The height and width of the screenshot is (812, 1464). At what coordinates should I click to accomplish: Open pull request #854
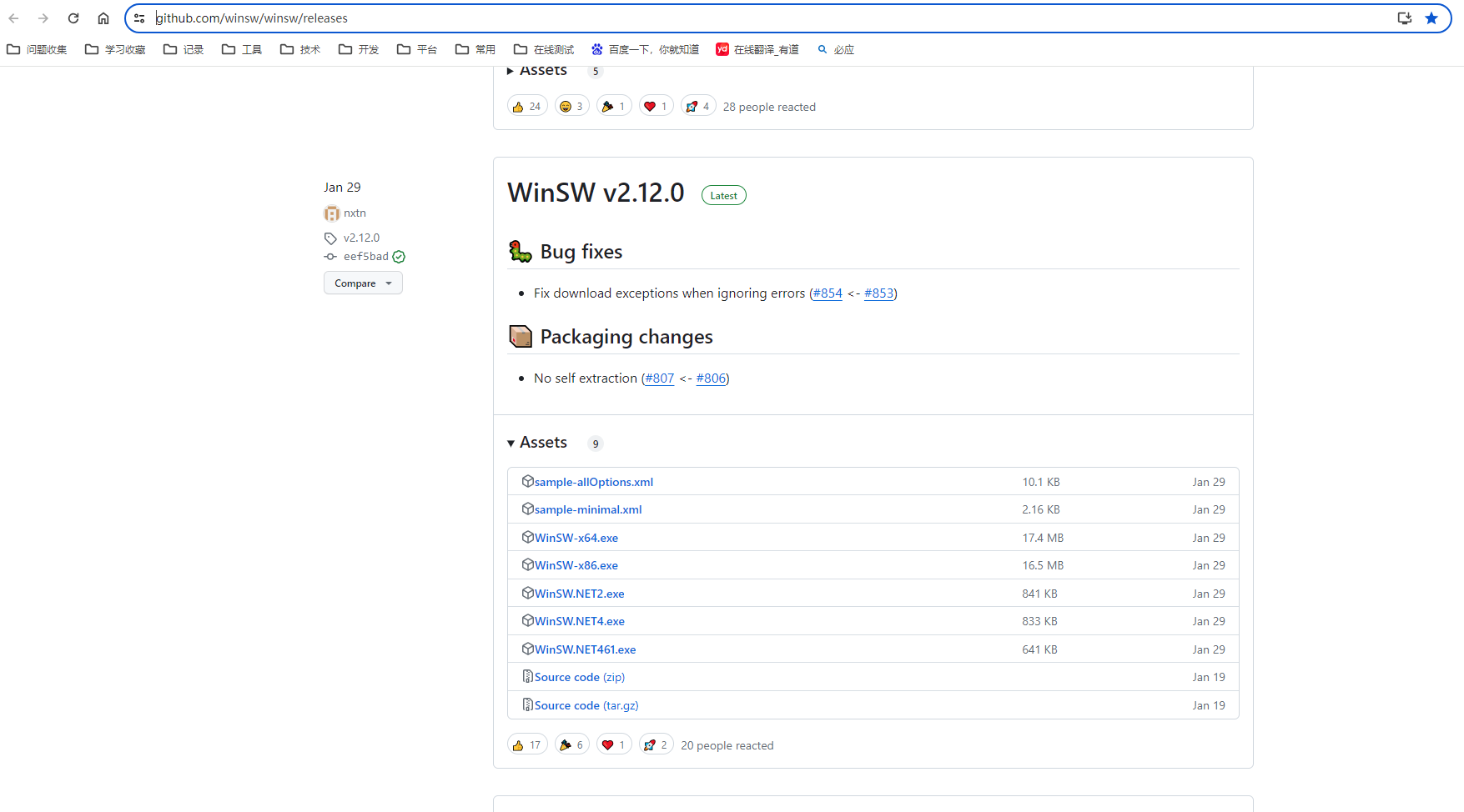(x=828, y=293)
